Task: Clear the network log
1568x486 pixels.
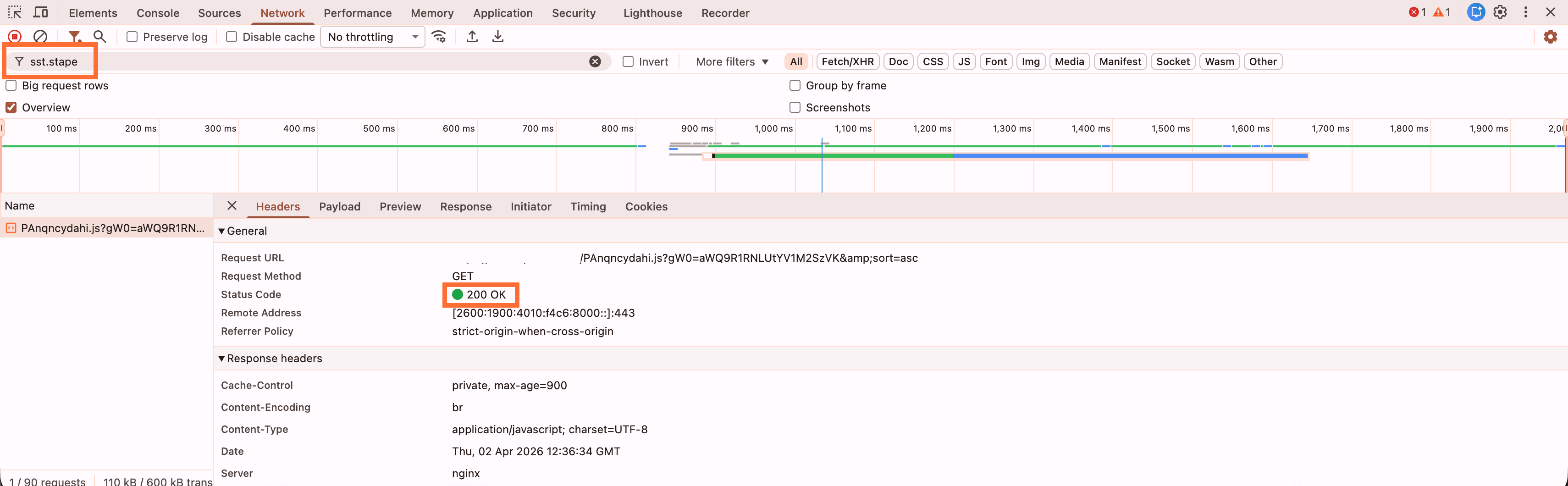Action: 40,37
